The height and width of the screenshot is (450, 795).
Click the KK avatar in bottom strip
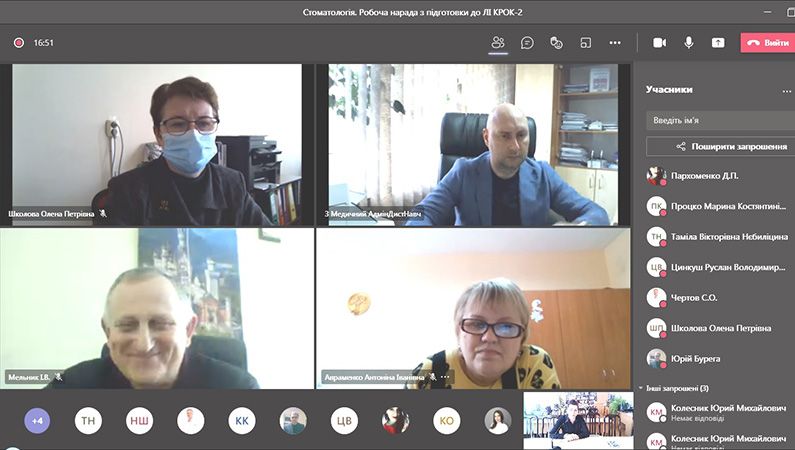tap(242, 421)
